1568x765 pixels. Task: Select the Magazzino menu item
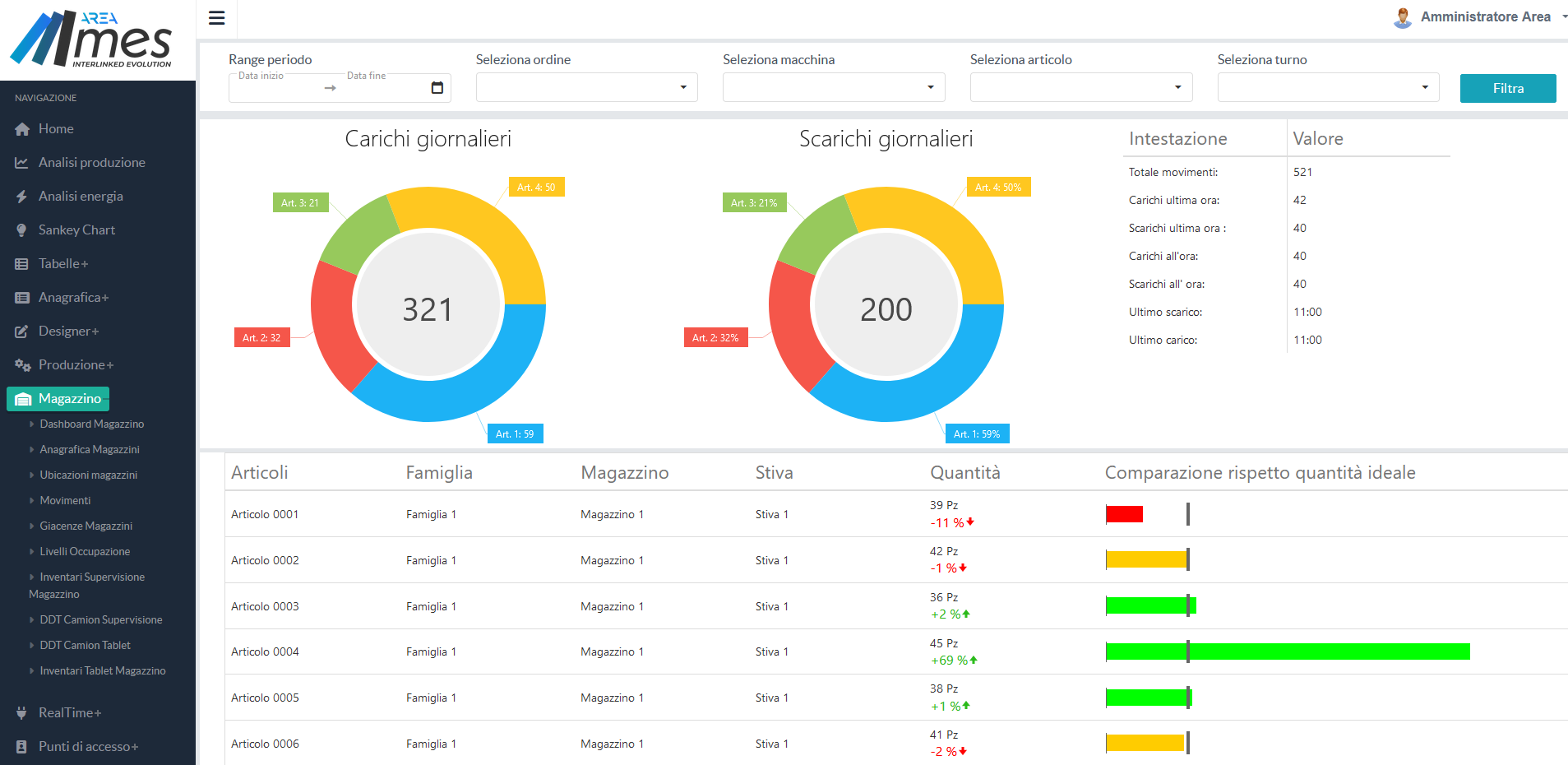tap(58, 399)
